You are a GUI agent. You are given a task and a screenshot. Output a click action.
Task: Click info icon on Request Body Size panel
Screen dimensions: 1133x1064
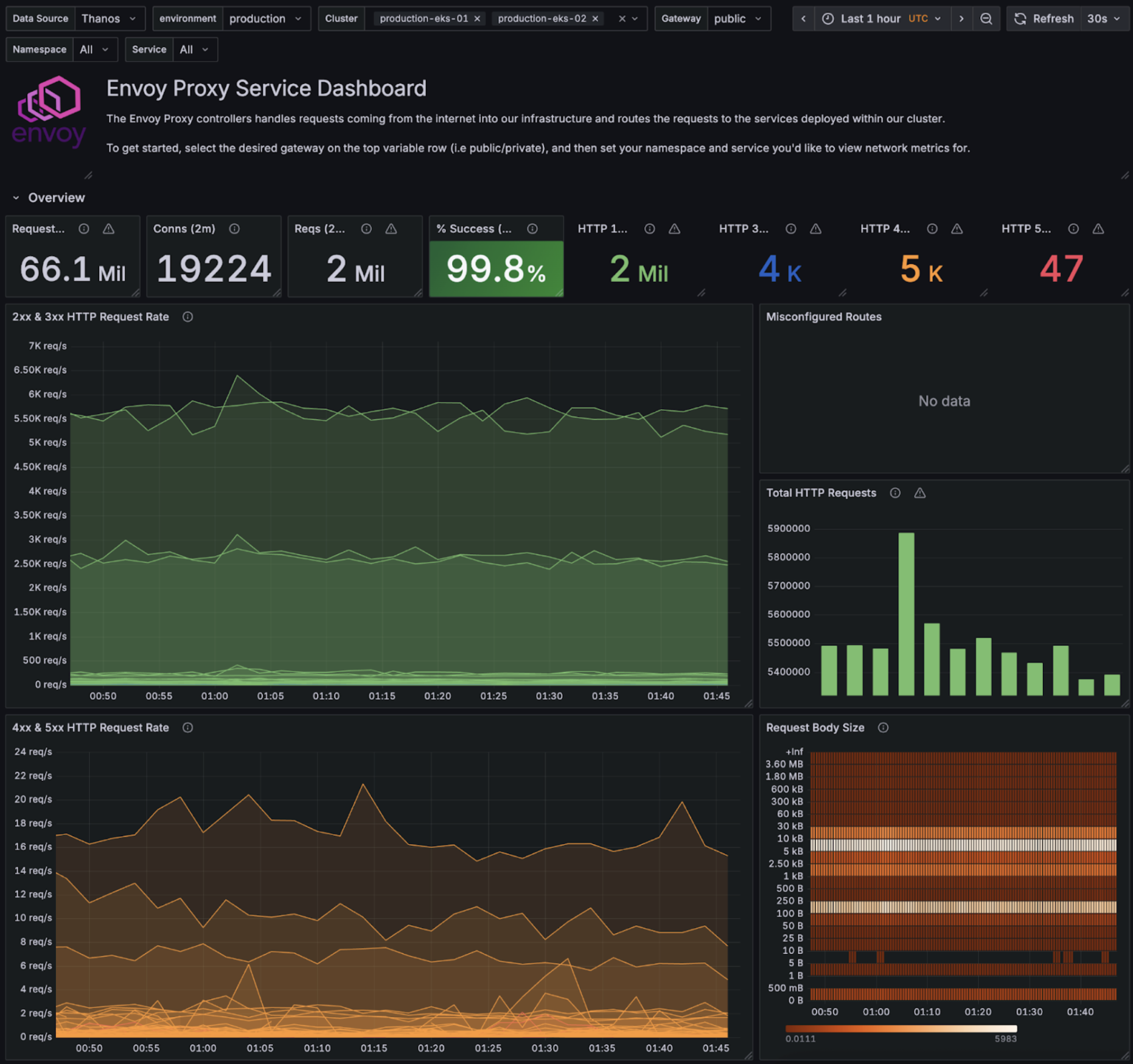pyautogui.click(x=883, y=728)
